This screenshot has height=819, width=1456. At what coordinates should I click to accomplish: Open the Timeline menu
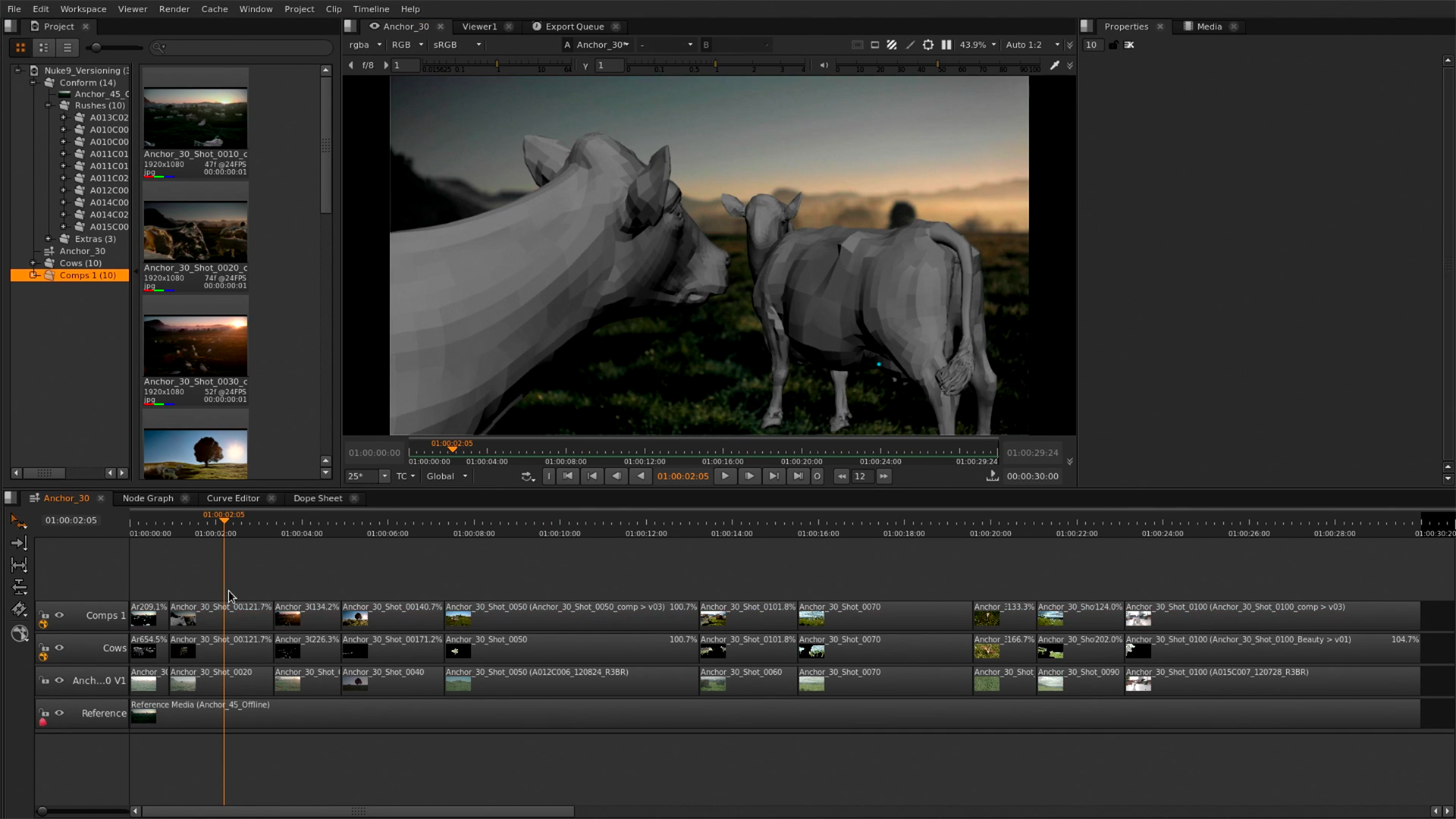(x=371, y=8)
